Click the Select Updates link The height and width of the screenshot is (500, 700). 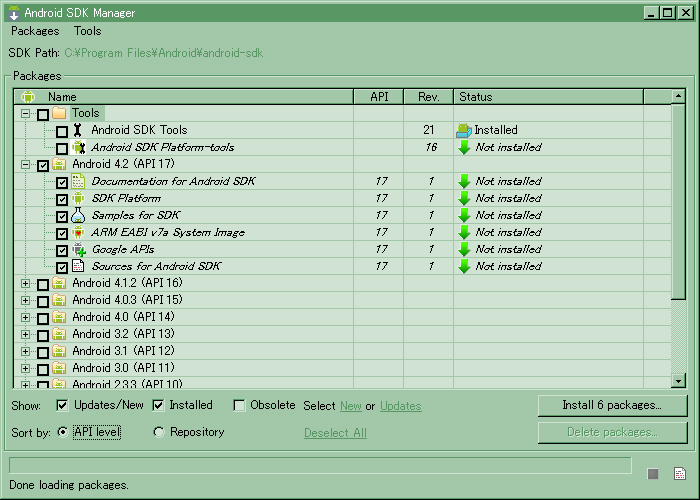(x=400, y=406)
